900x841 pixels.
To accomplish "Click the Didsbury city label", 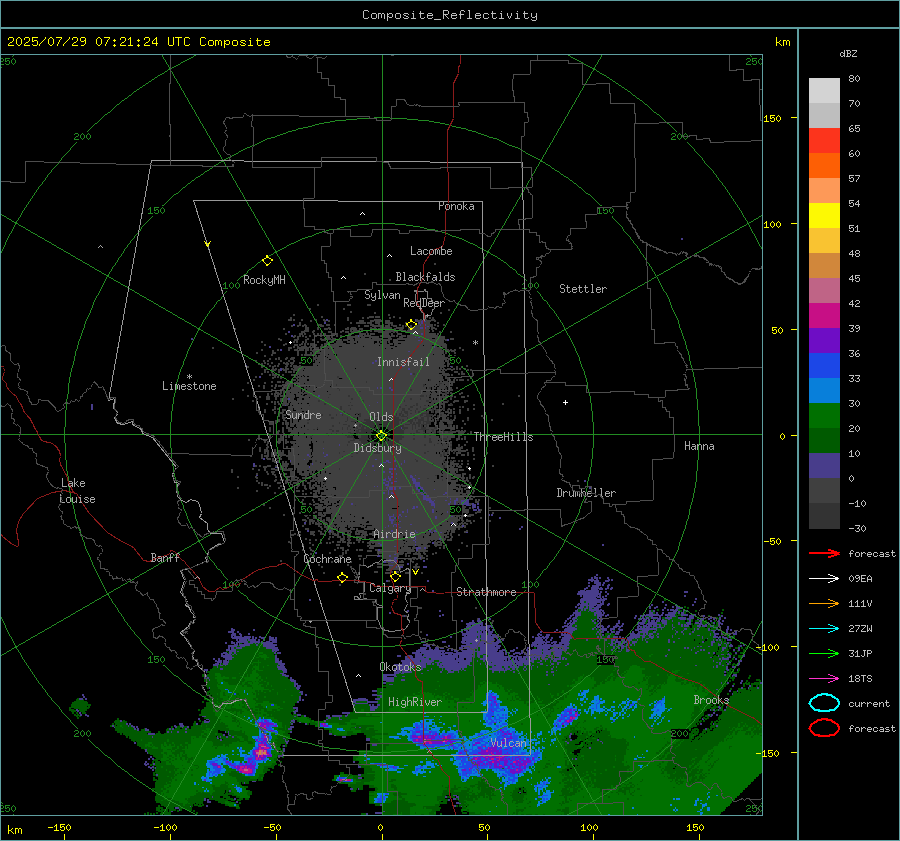I will tap(378, 448).
